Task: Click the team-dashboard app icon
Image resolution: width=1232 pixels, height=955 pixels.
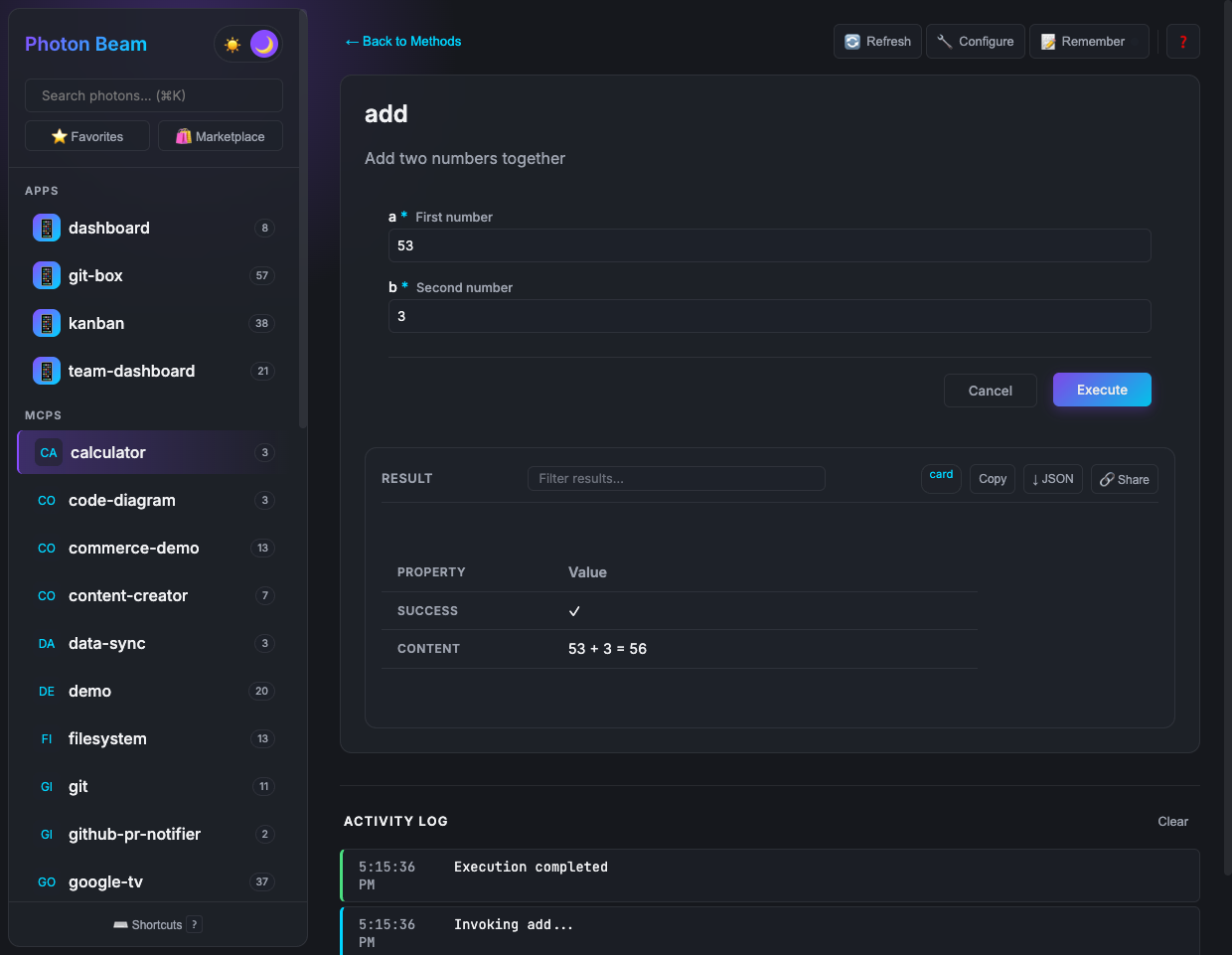Action: tap(47, 371)
